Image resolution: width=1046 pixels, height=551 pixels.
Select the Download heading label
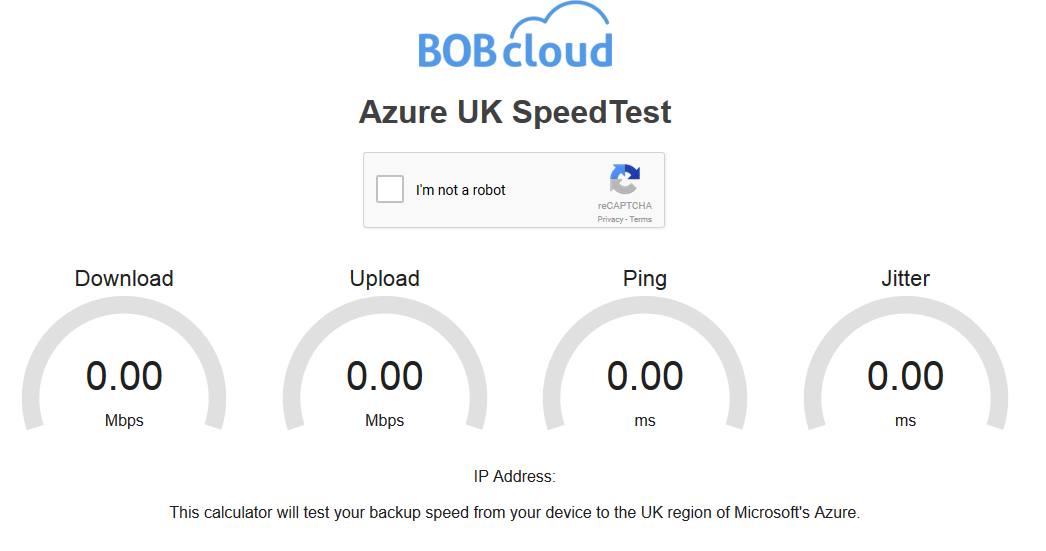click(124, 279)
